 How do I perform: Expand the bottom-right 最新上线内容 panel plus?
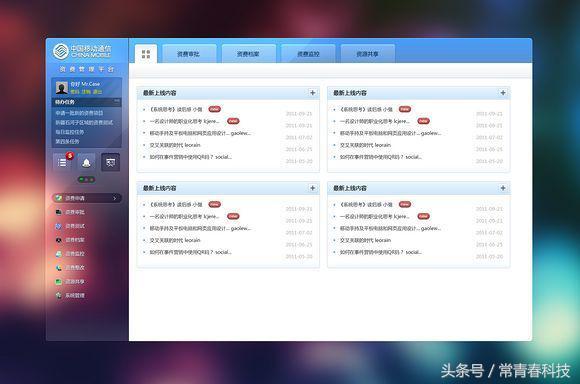(503, 188)
